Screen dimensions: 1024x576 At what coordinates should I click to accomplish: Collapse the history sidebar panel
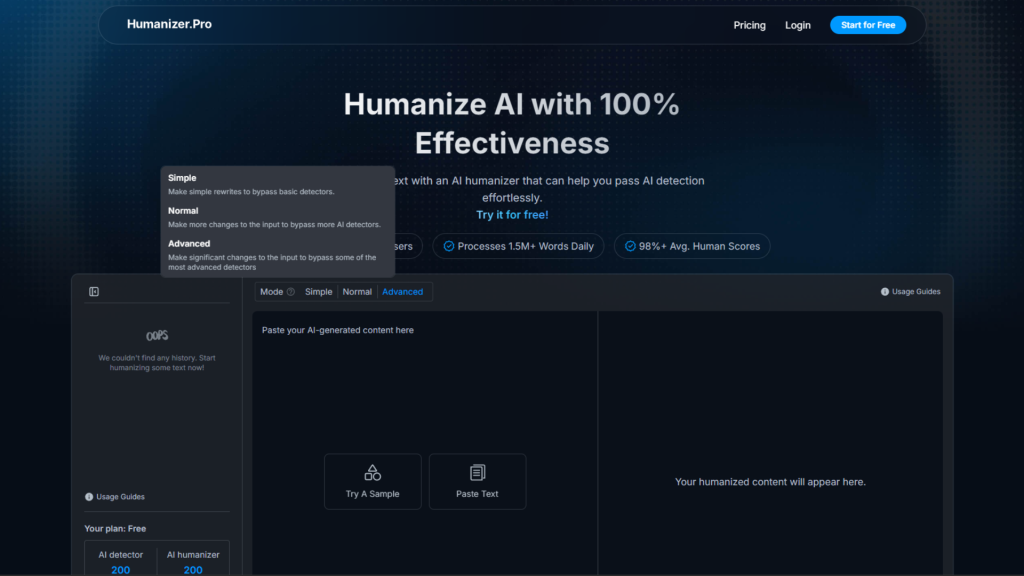[94, 291]
